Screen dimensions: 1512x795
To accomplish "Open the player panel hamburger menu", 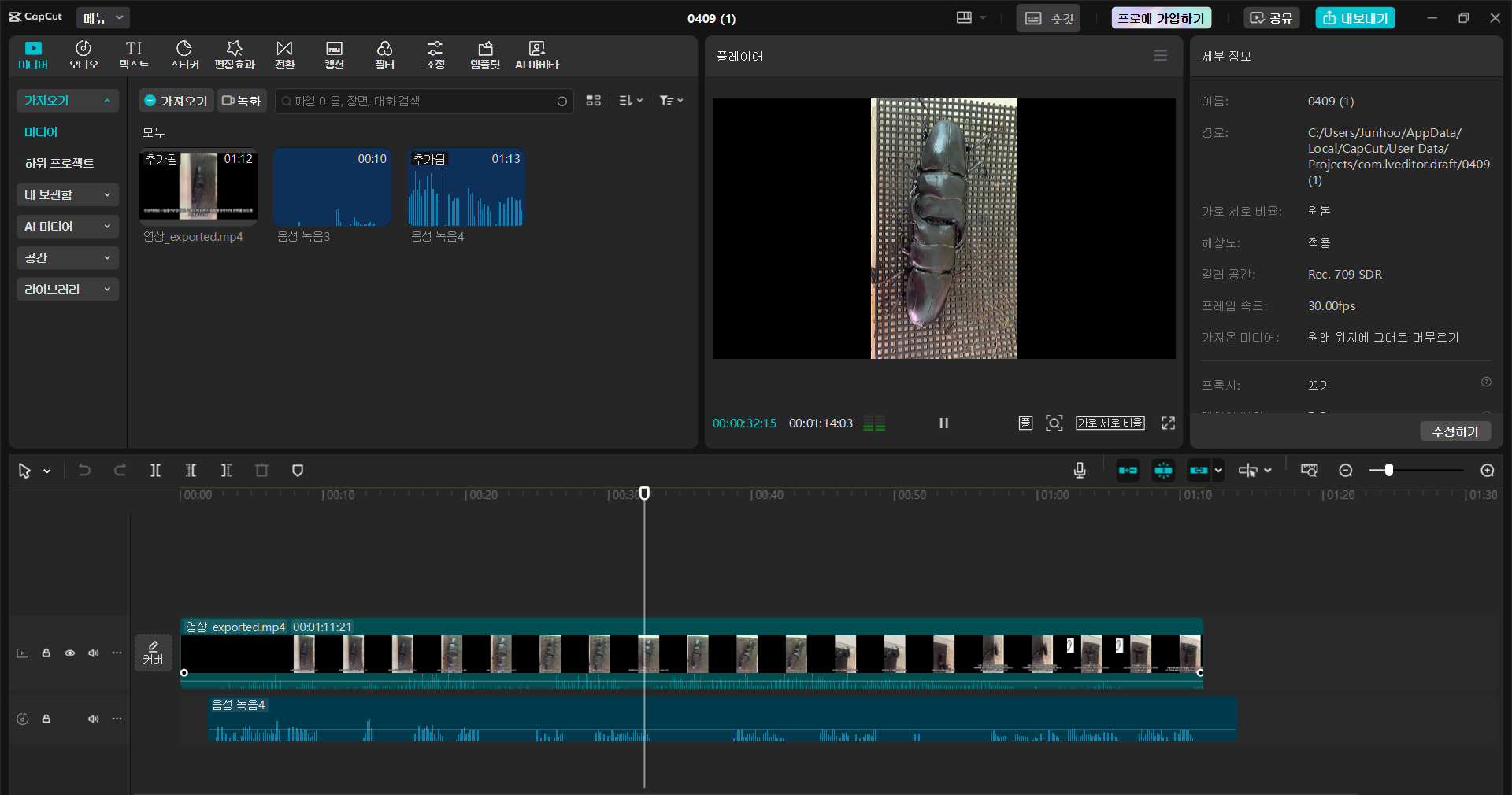I will [x=1160, y=56].
